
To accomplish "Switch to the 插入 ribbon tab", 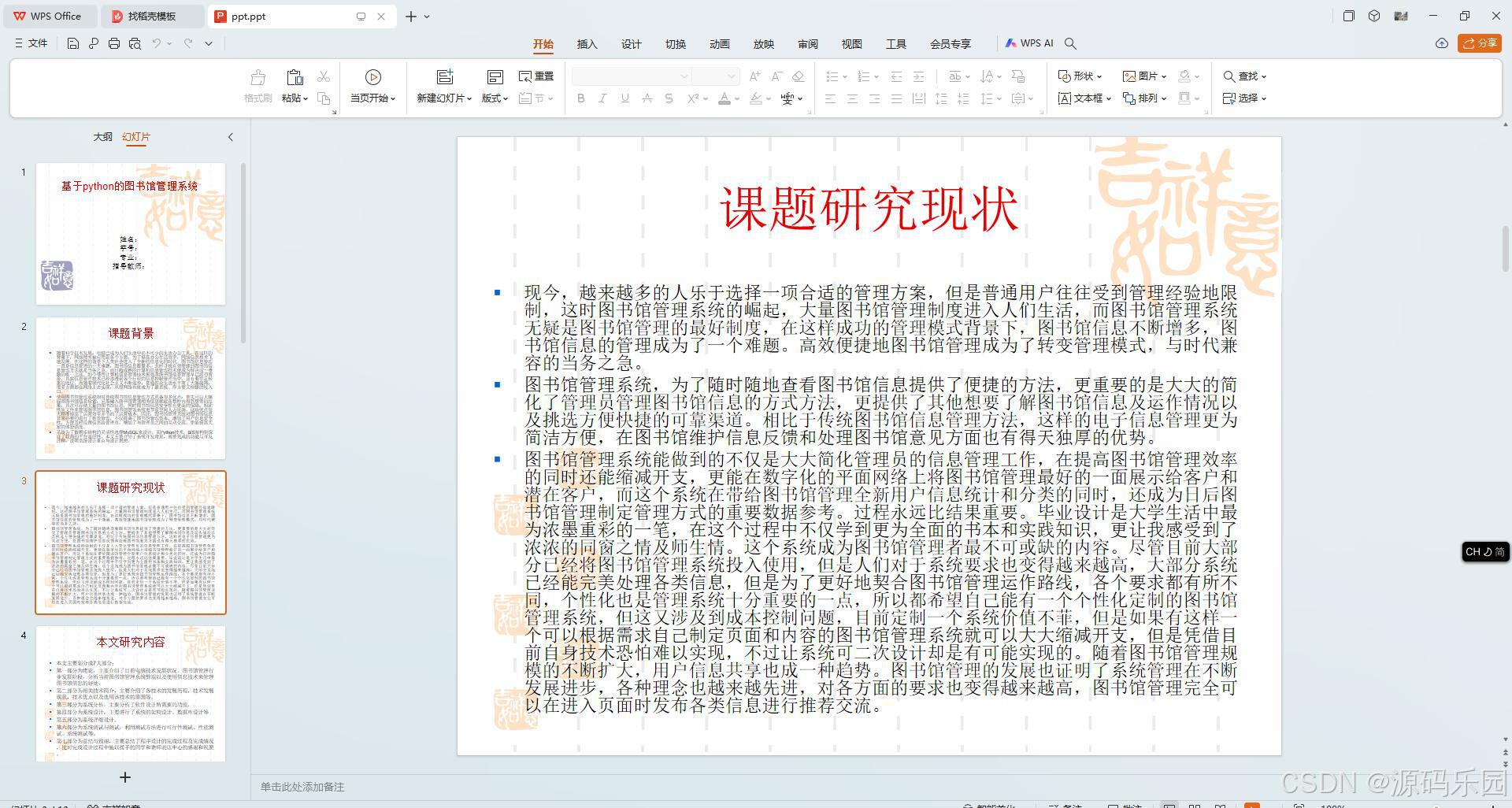I will 586,43.
